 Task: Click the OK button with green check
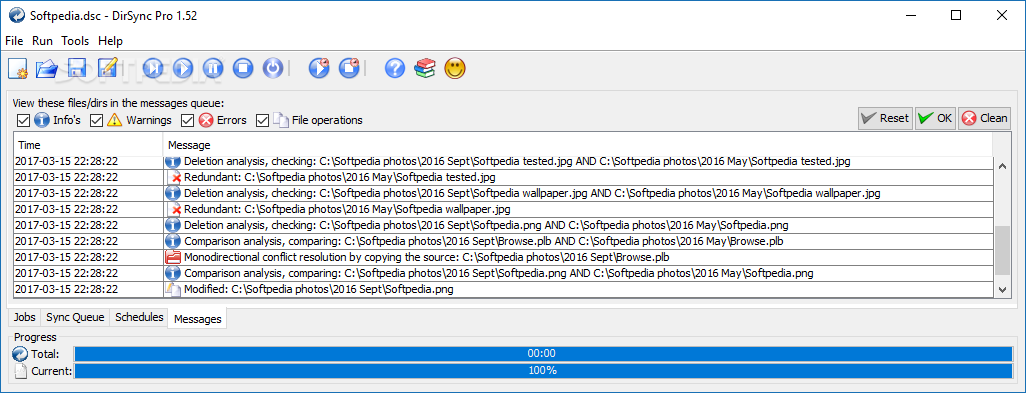pyautogui.click(x=936, y=118)
